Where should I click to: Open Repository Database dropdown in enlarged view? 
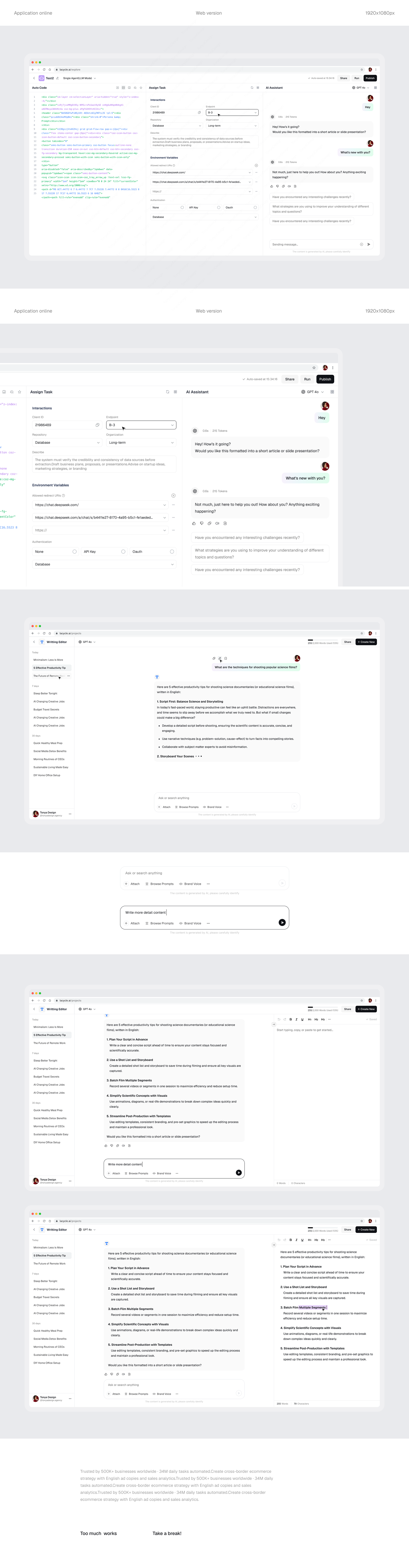point(67,443)
